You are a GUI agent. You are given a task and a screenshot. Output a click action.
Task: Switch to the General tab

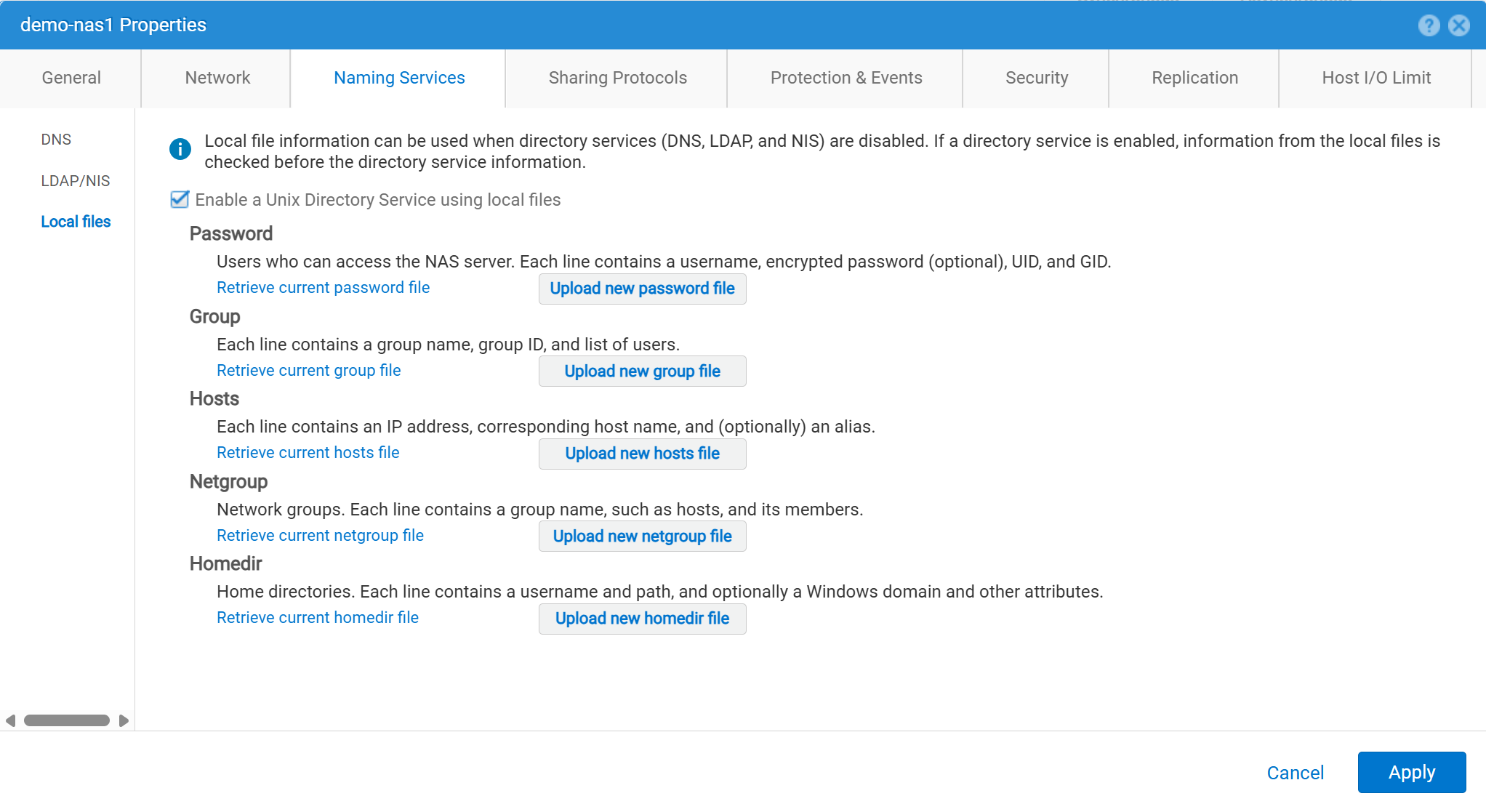click(x=71, y=78)
